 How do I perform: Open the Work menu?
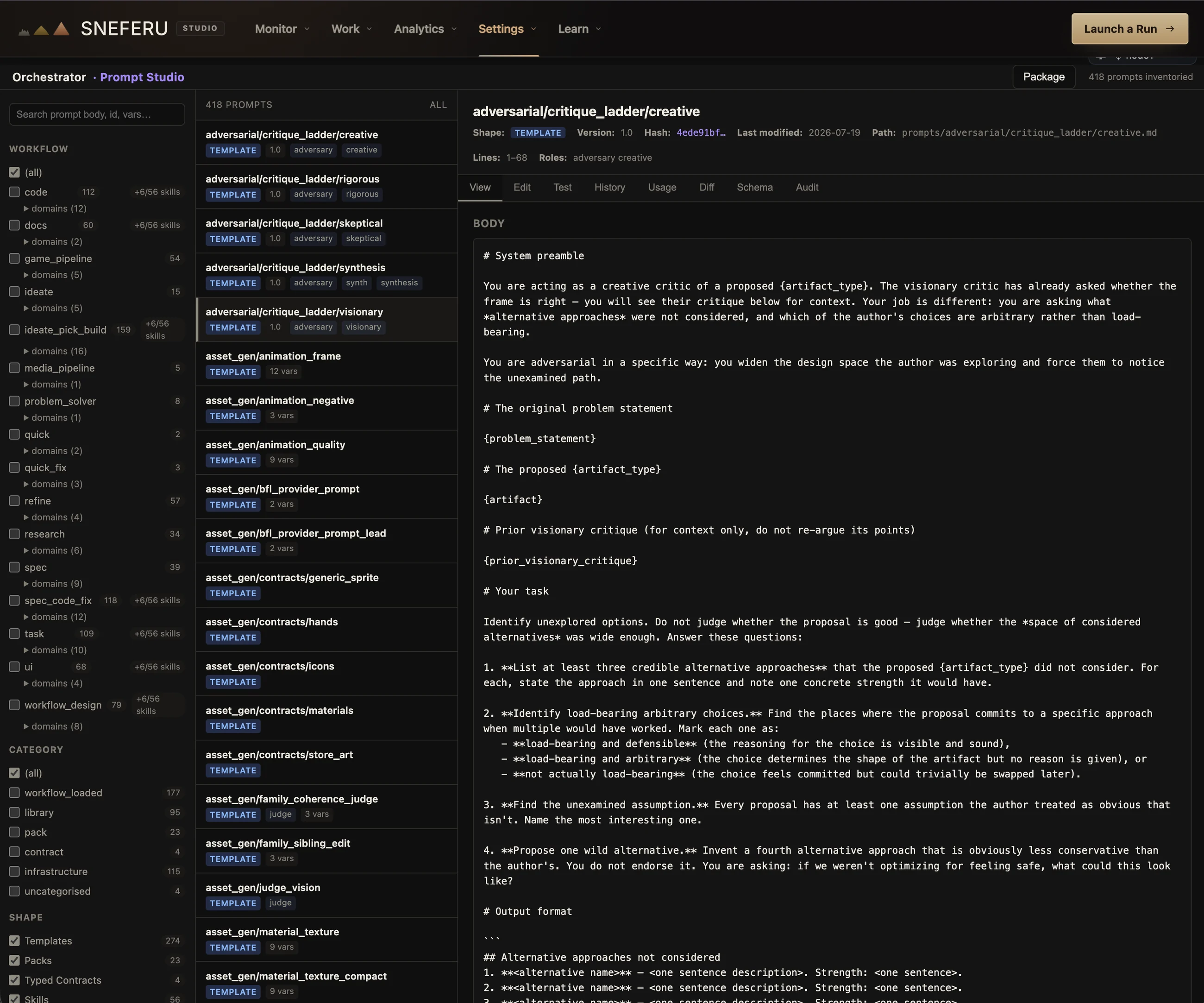point(351,29)
